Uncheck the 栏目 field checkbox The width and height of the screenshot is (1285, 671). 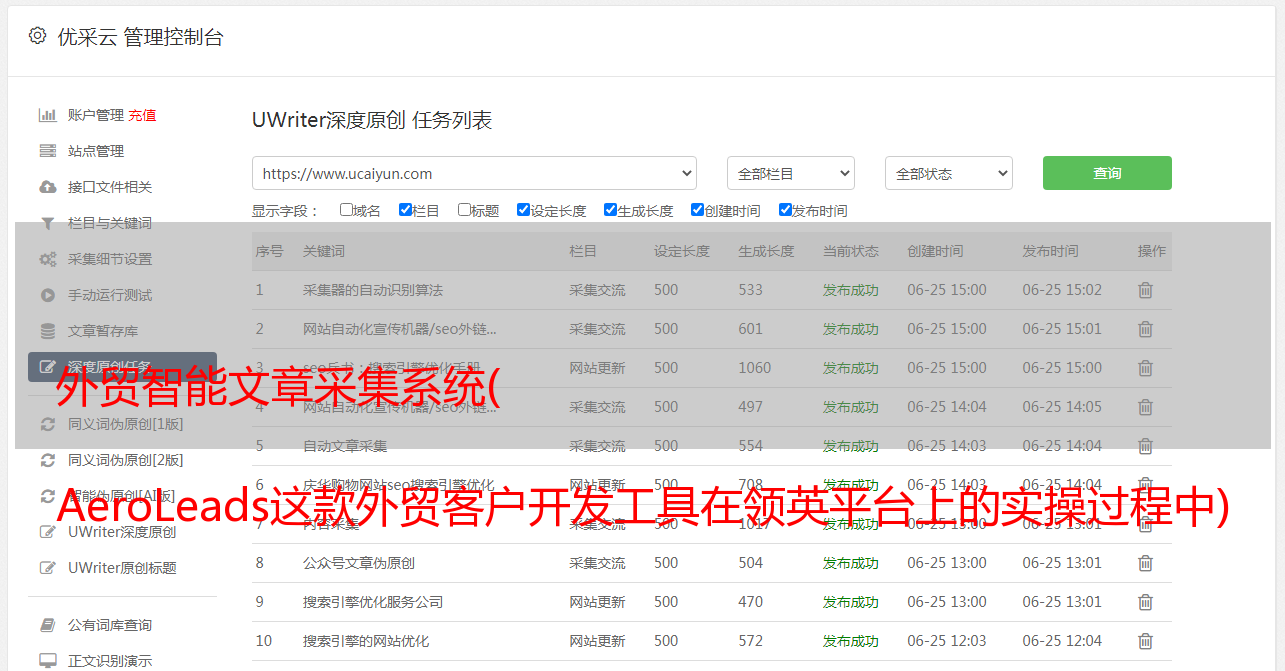405,210
